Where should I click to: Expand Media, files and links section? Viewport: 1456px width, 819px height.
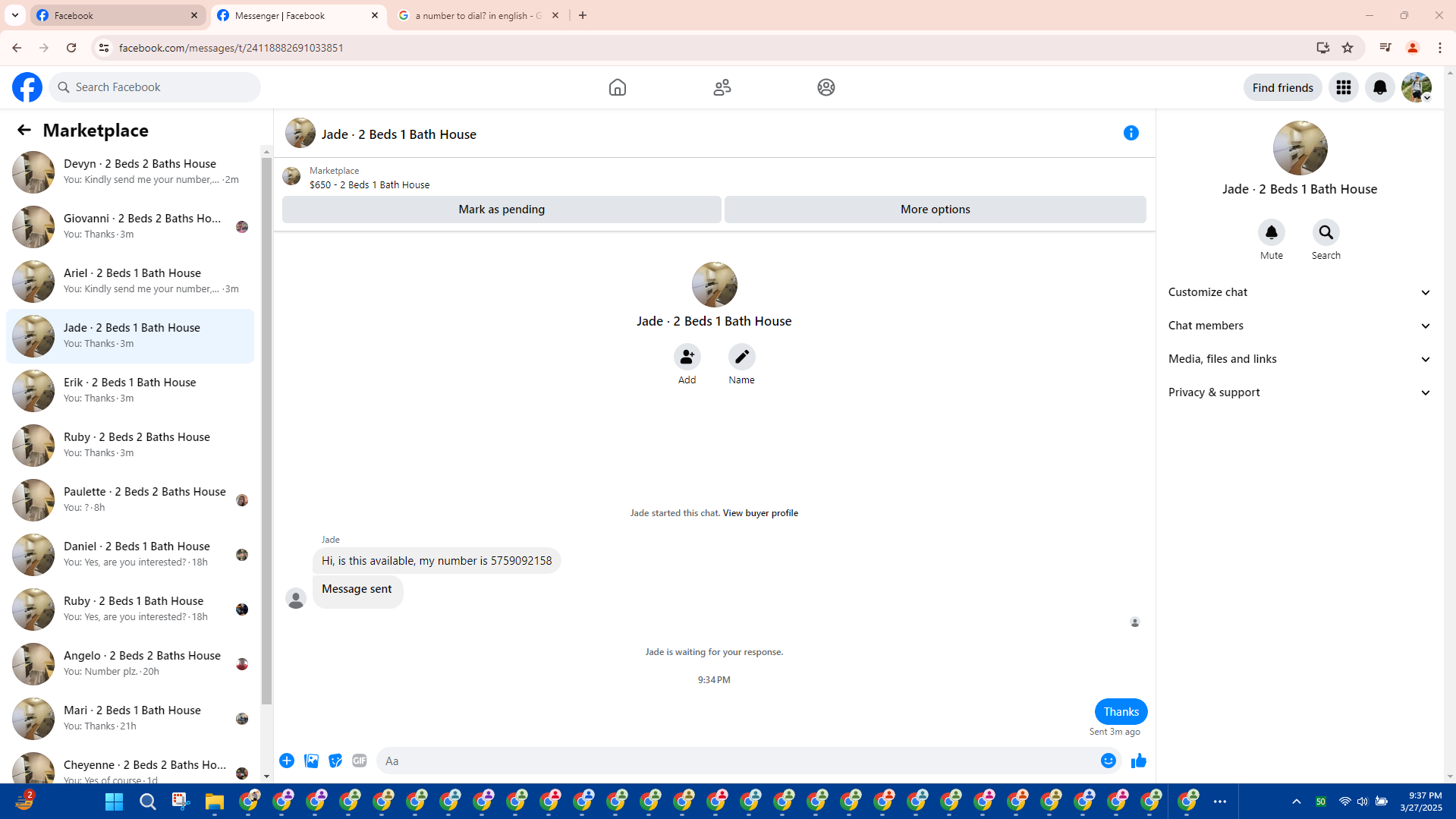tap(1300, 359)
